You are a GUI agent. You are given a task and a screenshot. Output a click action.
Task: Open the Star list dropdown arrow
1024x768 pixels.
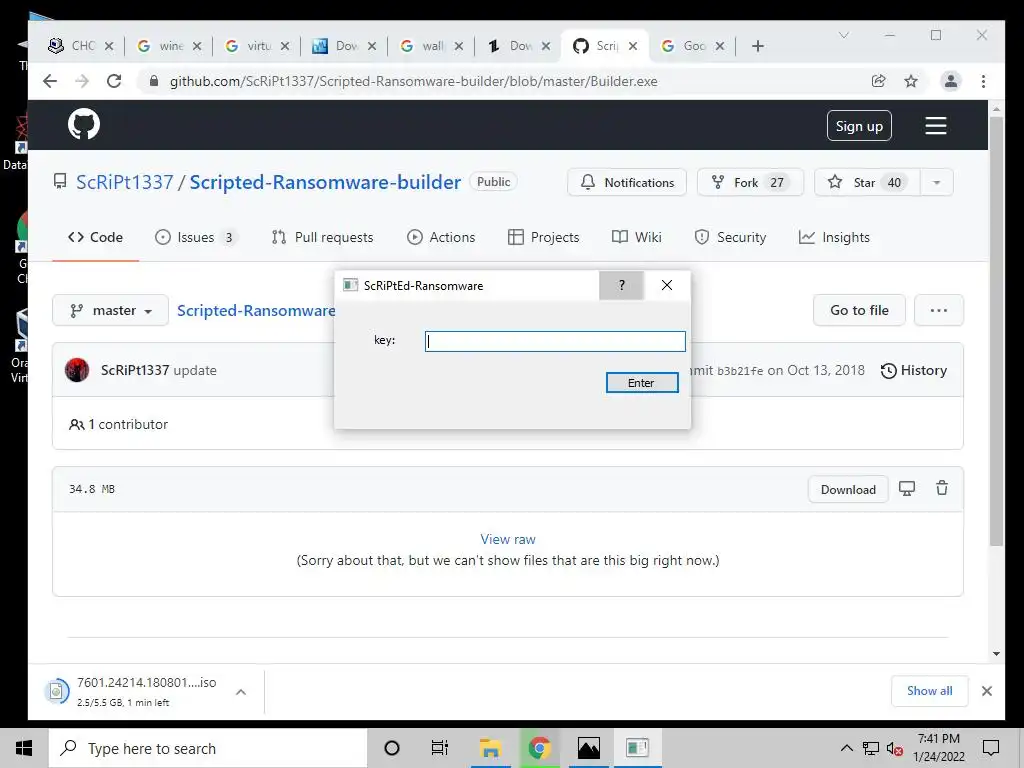point(936,182)
